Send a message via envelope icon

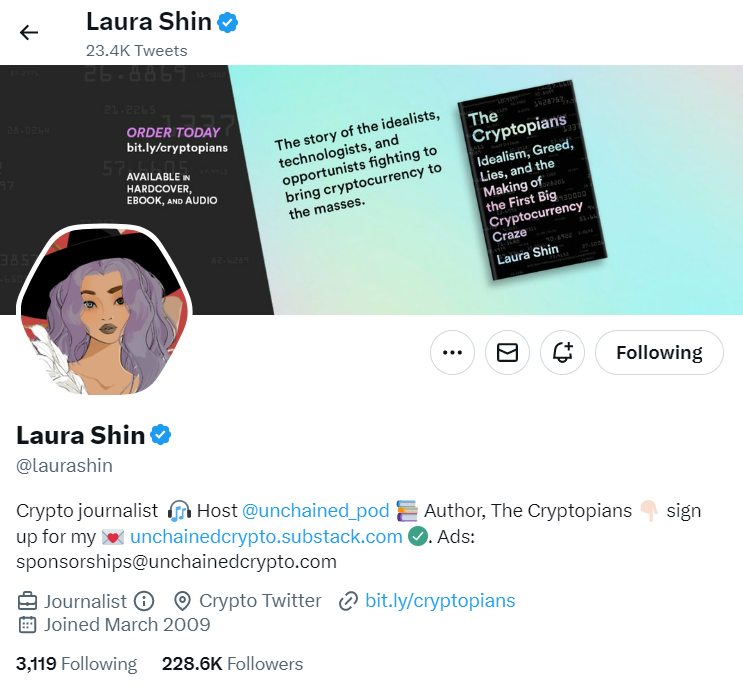pos(507,353)
